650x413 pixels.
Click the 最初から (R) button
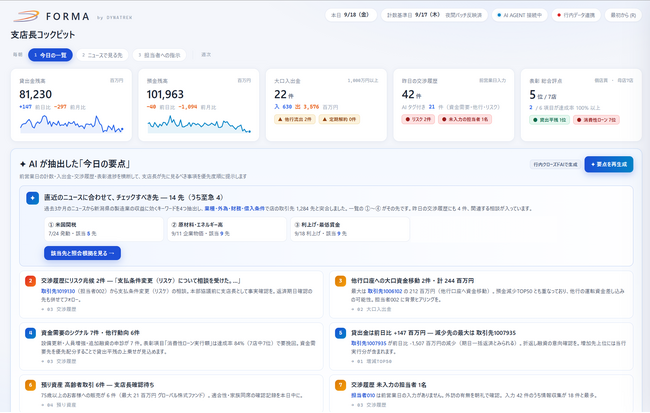[x=623, y=15]
